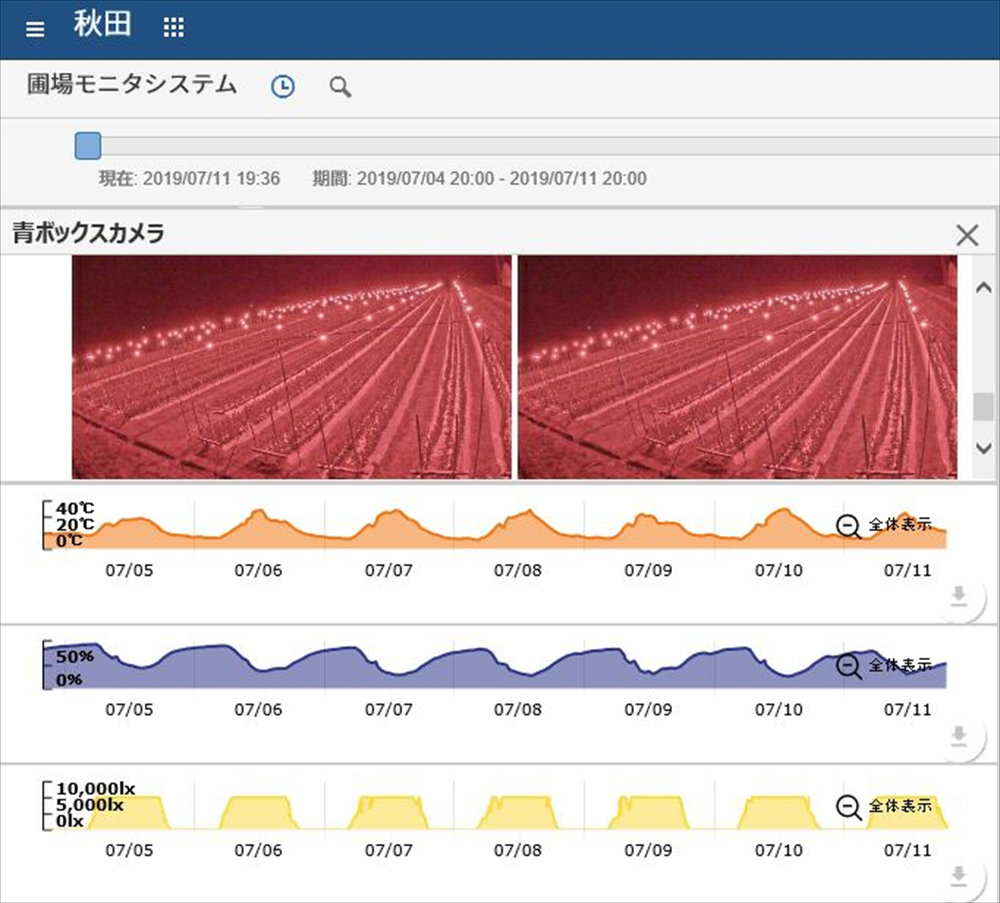Click 07/06 label on humidity chart
1000x903 pixels.
click(258, 709)
